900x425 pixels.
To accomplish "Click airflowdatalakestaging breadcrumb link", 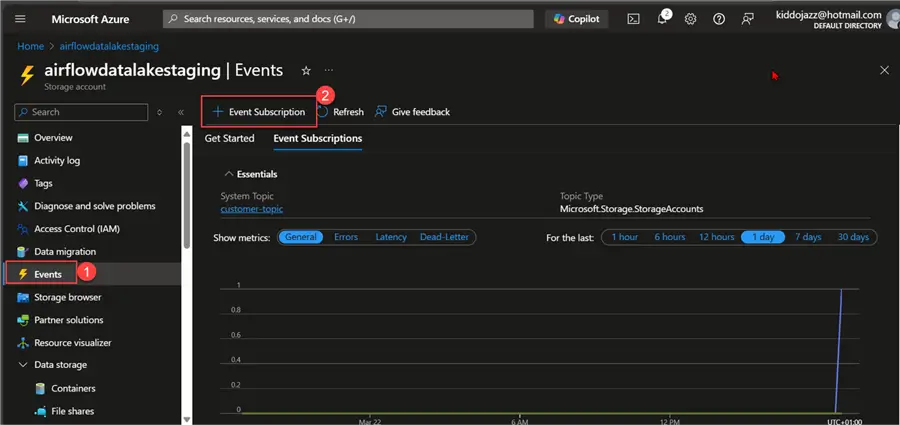I will coord(109,47).
